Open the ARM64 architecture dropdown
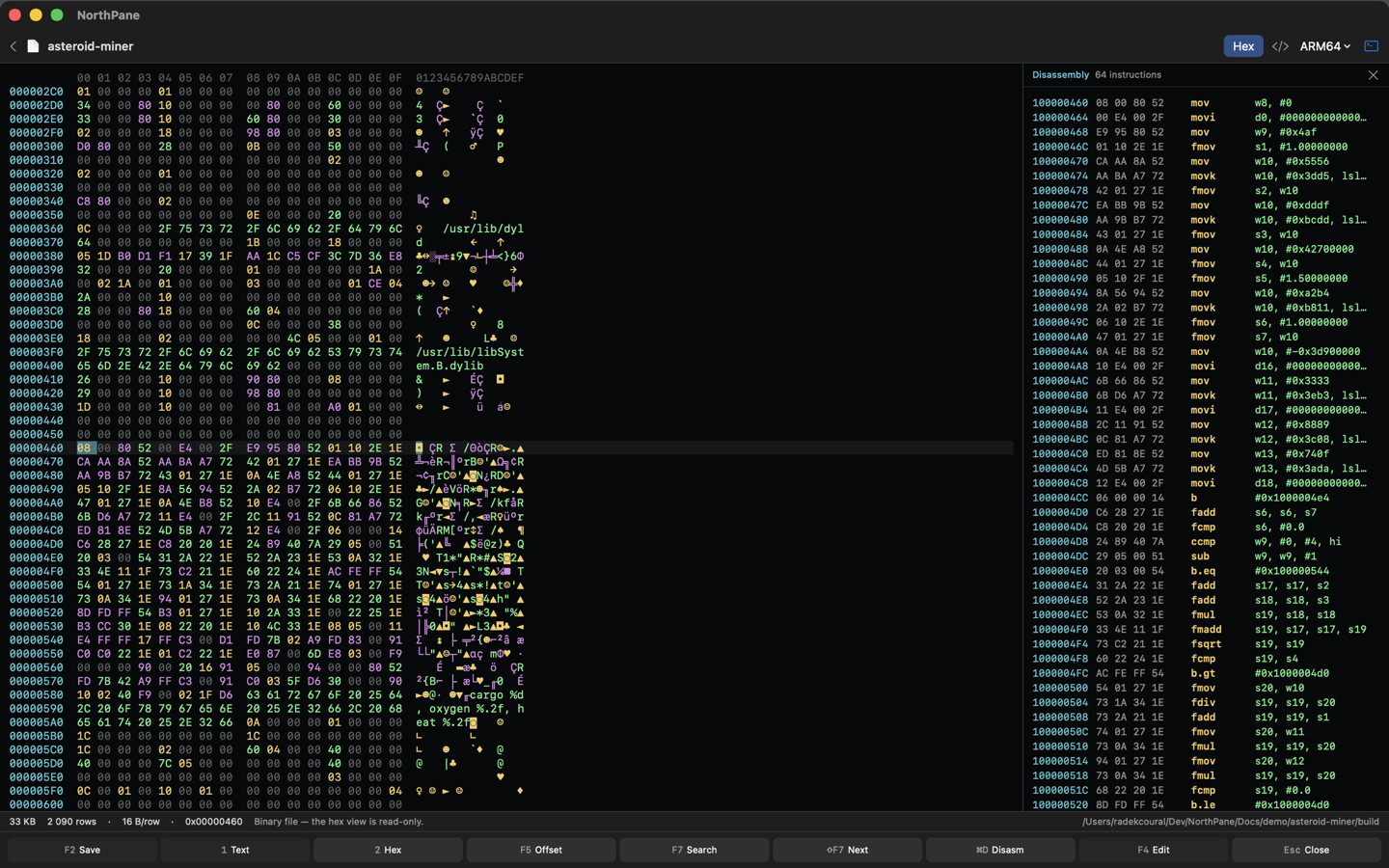The image size is (1389, 868). pyautogui.click(x=1324, y=46)
